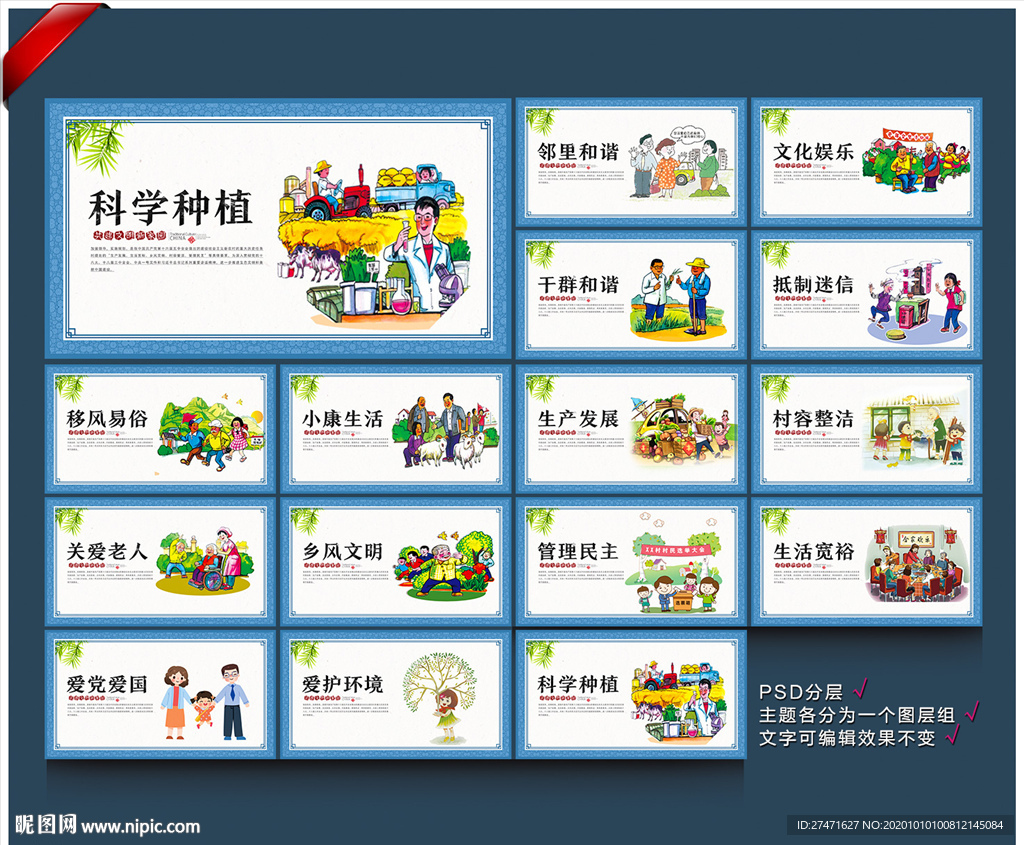The width and height of the screenshot is (1024, 845).
Task: Click the pink checkmark beside 主题各分为一个图层组
Action: (972, 711)
